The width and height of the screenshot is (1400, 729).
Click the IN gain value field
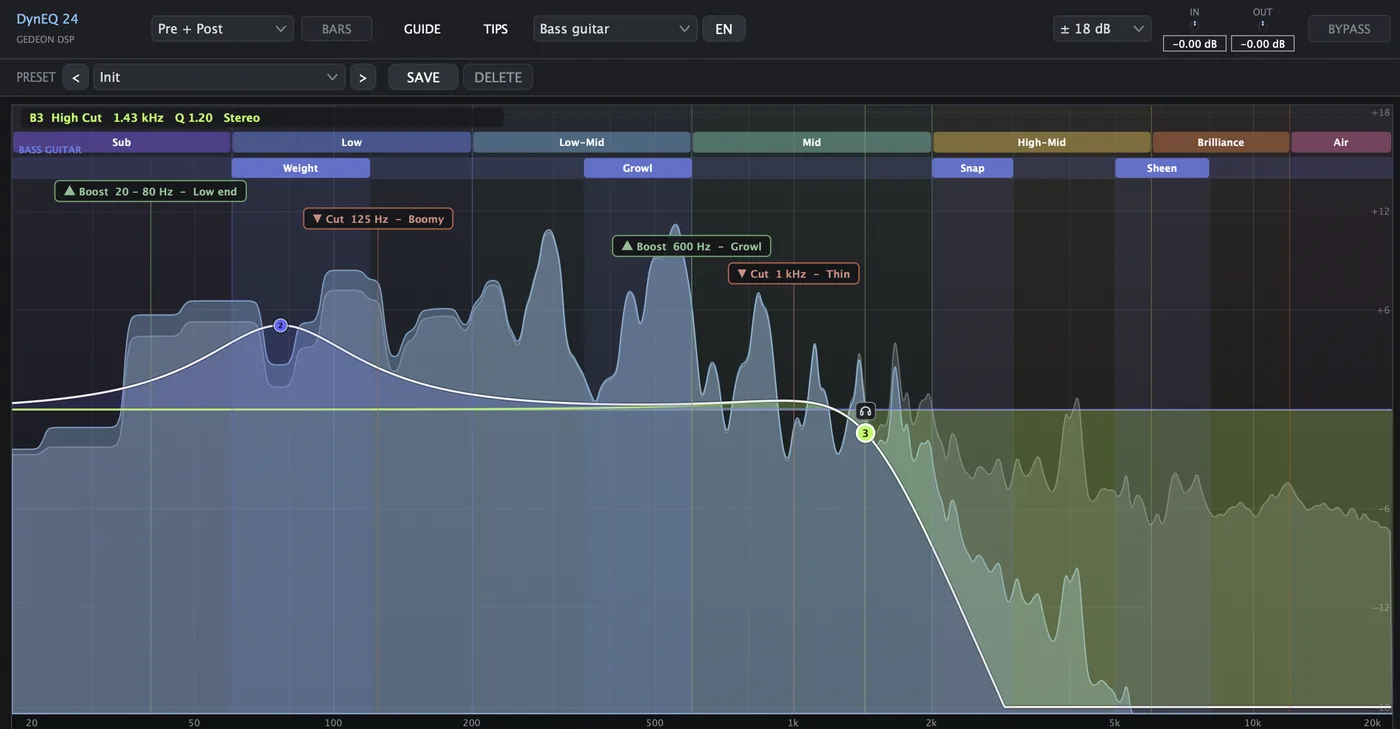(x=1194, y=44)
